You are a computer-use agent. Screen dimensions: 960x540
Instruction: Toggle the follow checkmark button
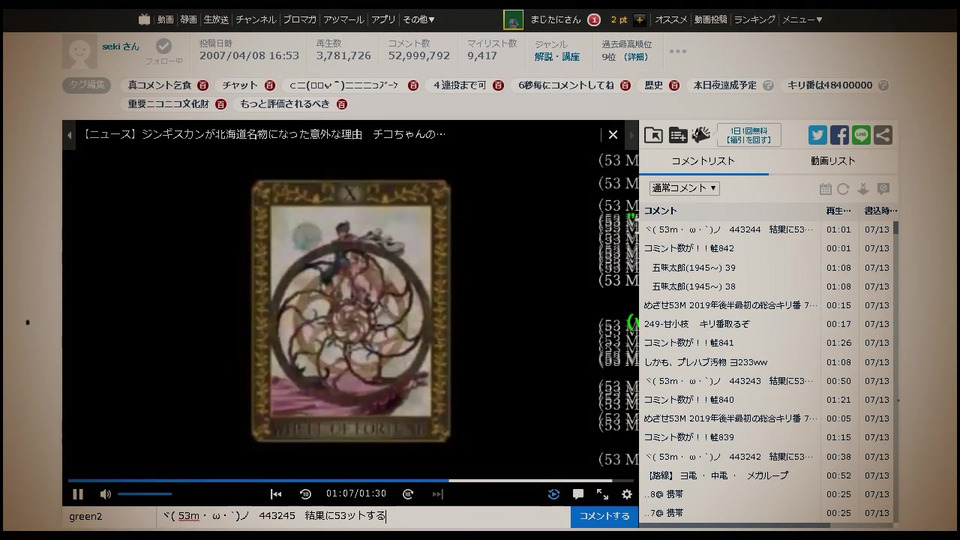coord(163,46)
